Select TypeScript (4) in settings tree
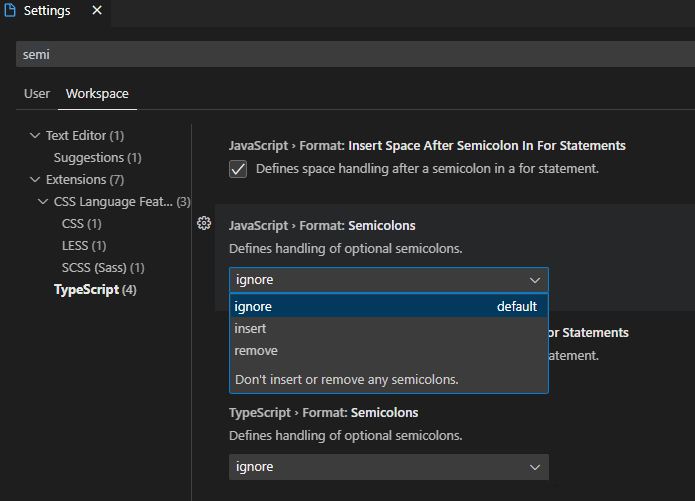The image size is (695, 501). pos(95,290)
